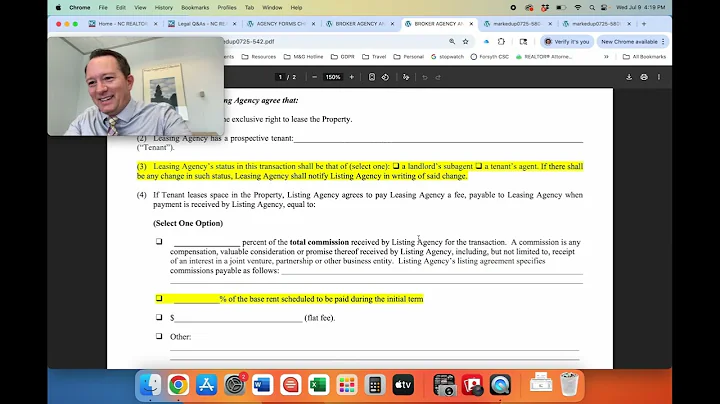Expand hidden bookmarks overflow chevron
This screenshot has width=720, height=404.
(606, 56)
